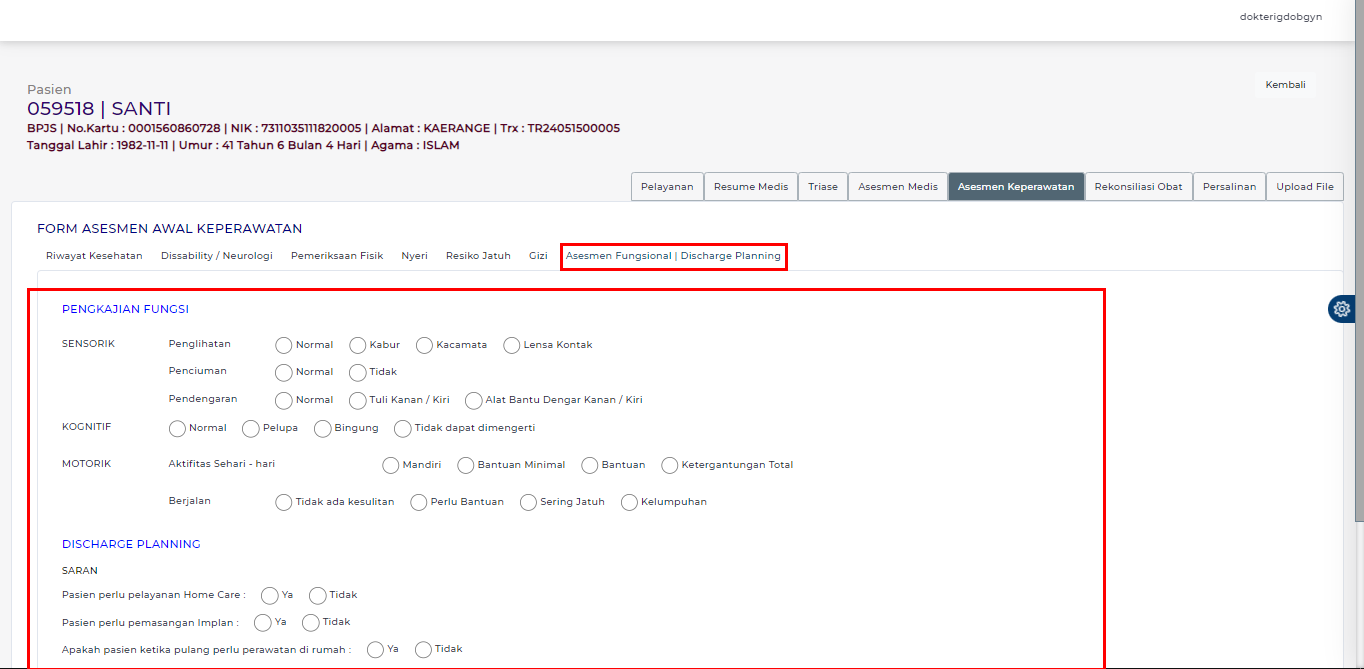
Task: Choose Mandiri for Aktifitas Sehari-hari
Action: (x=391, y=466)
